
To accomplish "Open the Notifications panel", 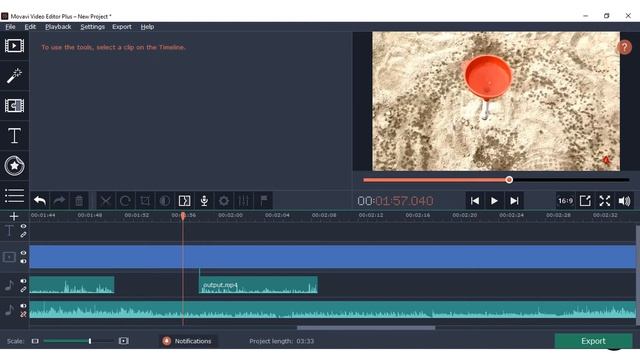I will (187, 341).
